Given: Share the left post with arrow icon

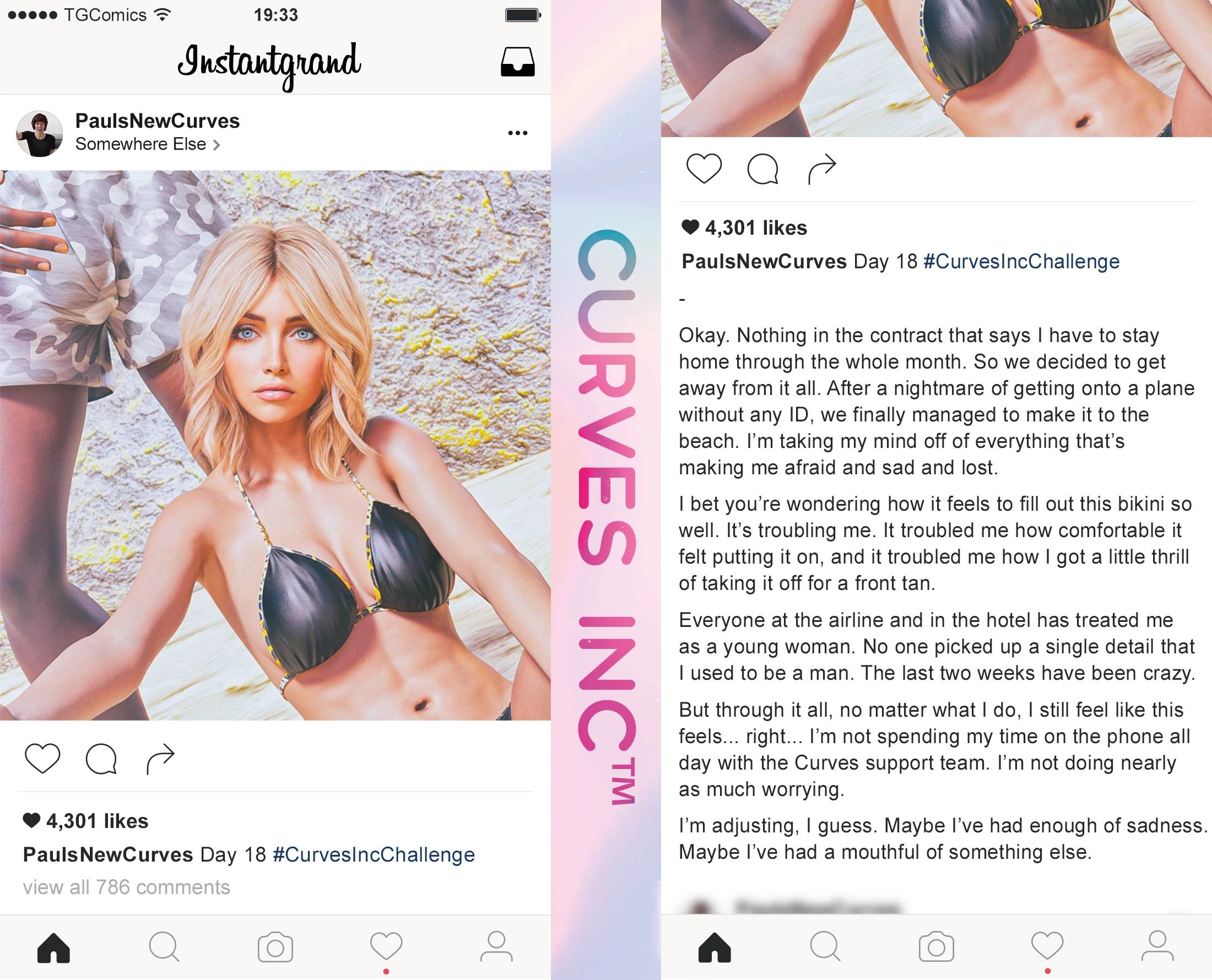Looking at the screenshot, I should (160, 759).
